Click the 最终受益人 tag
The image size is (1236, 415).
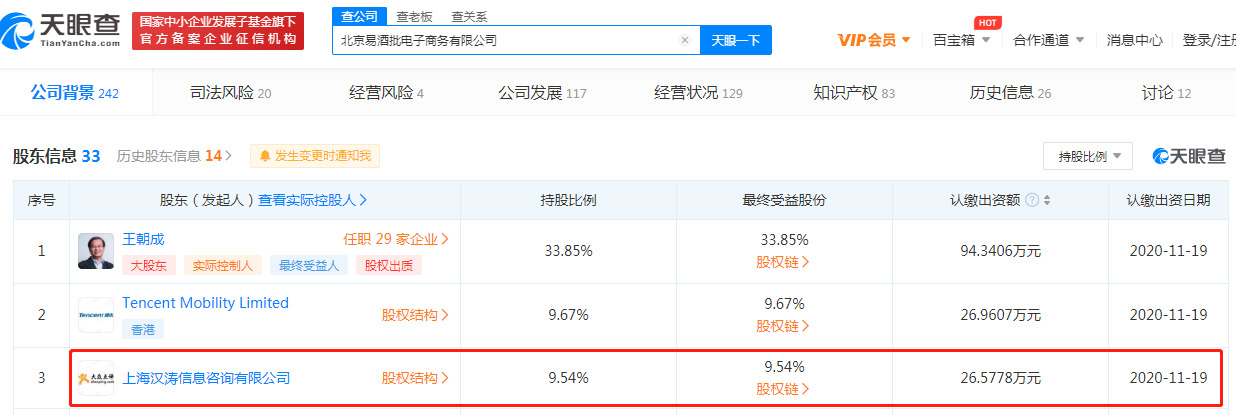coord(309,265)
